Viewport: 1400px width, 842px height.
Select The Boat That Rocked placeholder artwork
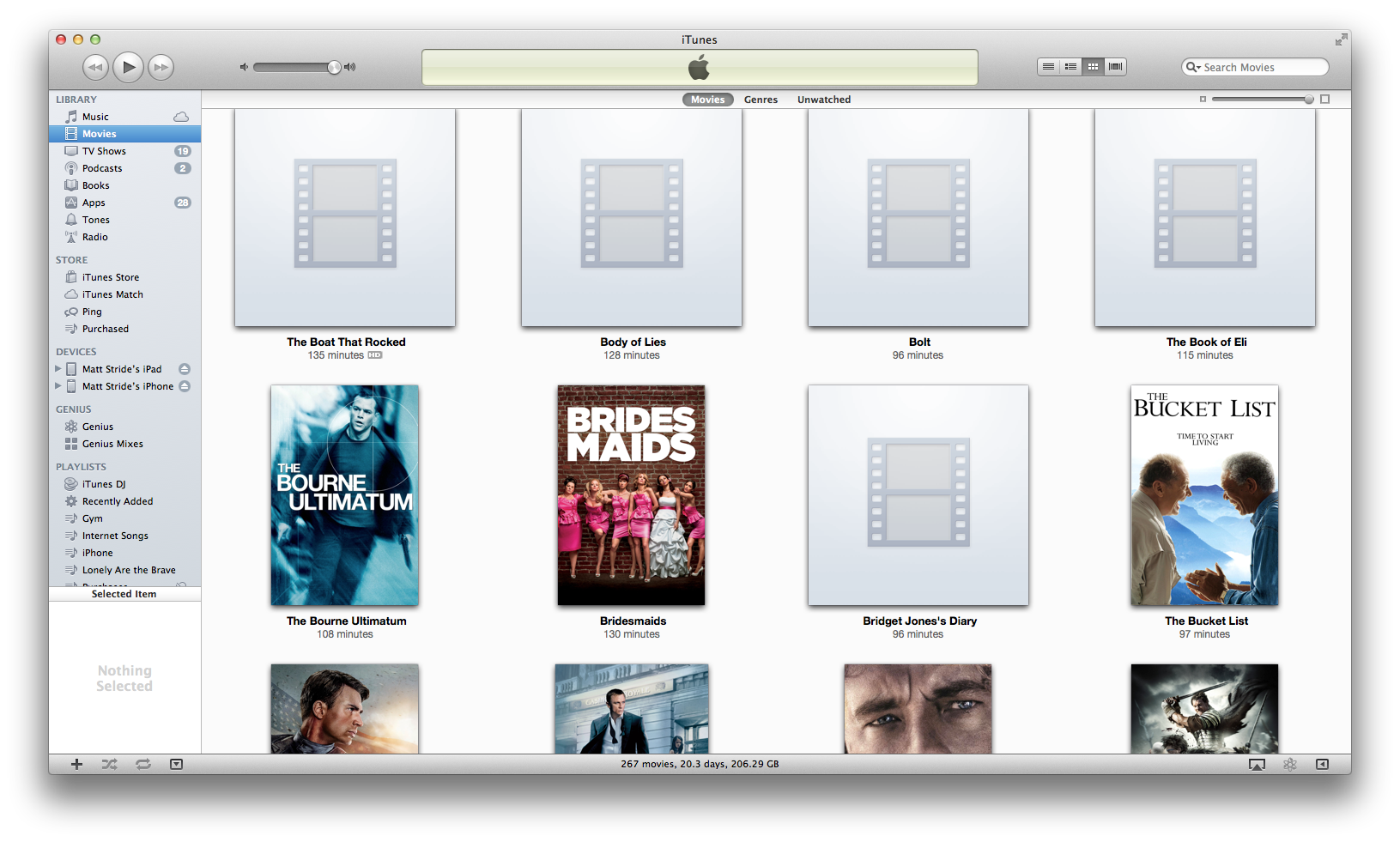(x=345, y=217)
